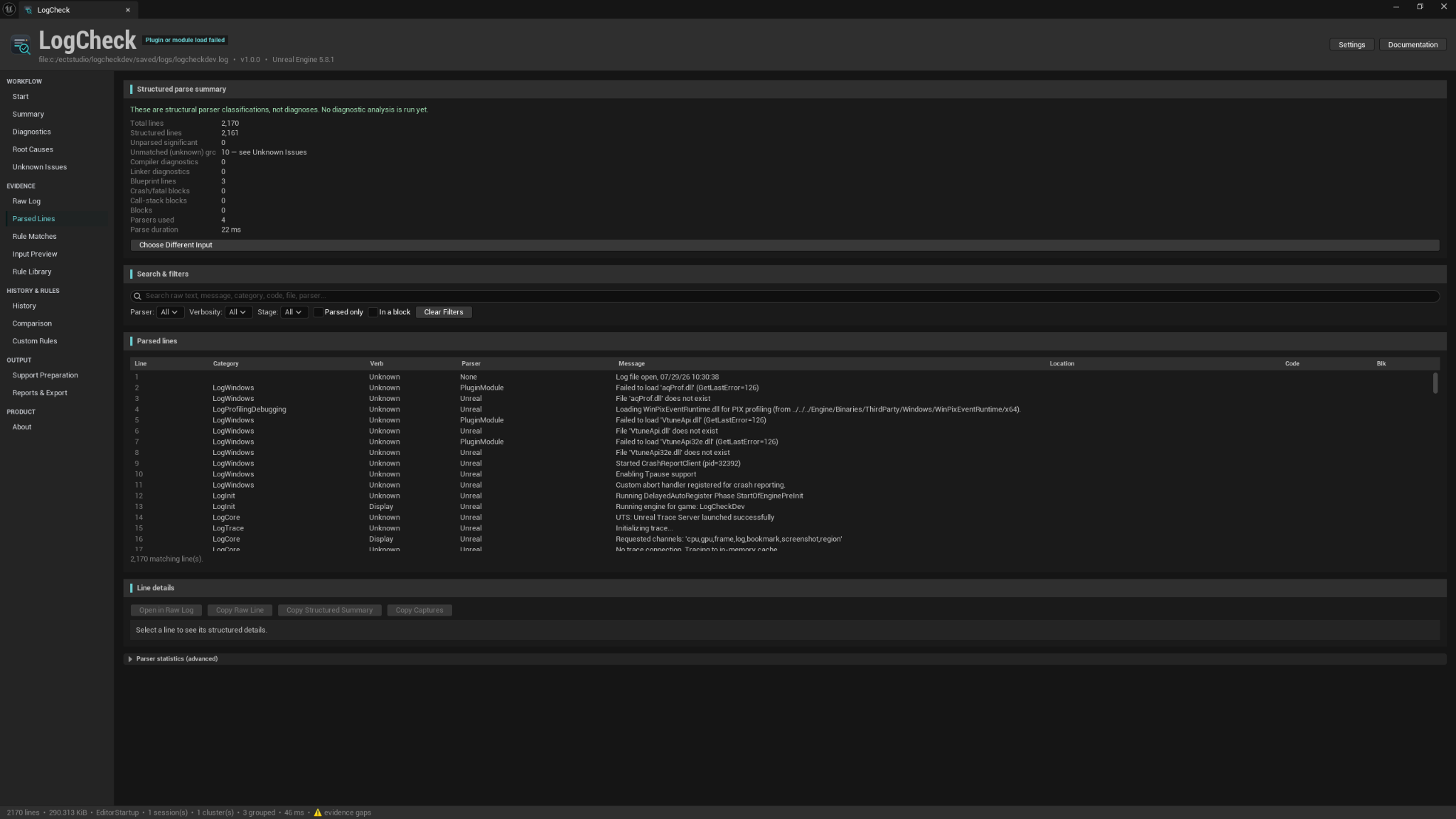This screenshot has height=819, width=1456.
Task: Sort by the Line column header
Action: 141,364
